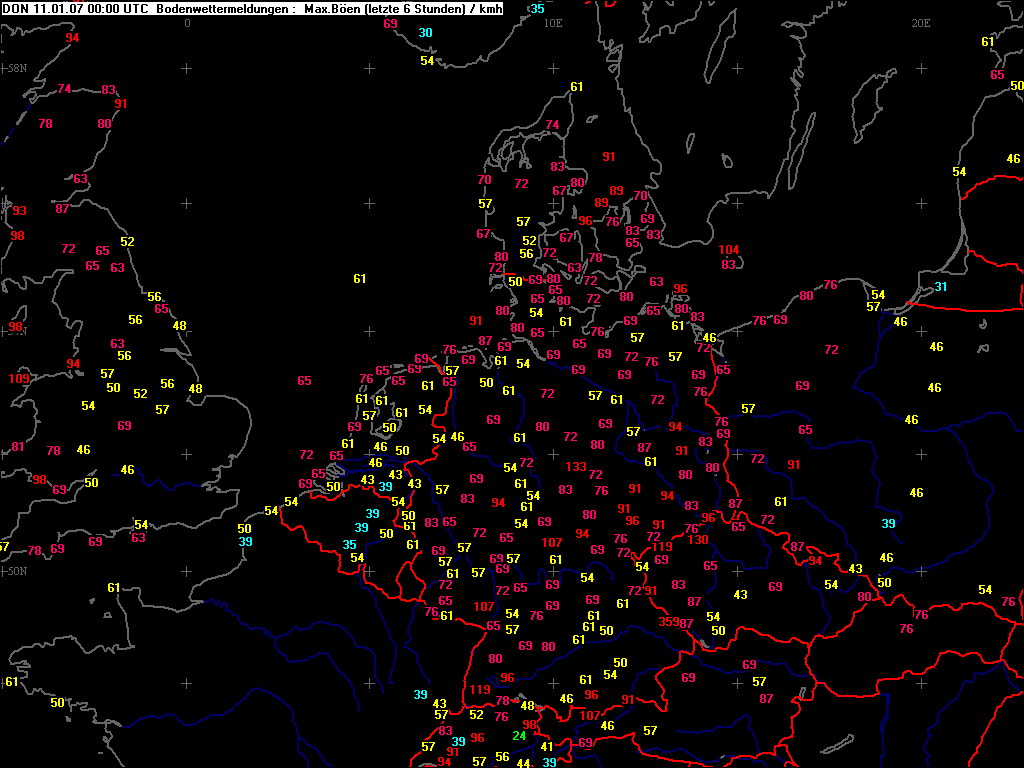
Task: Select the 81 gust value
Action: [18, 447]
